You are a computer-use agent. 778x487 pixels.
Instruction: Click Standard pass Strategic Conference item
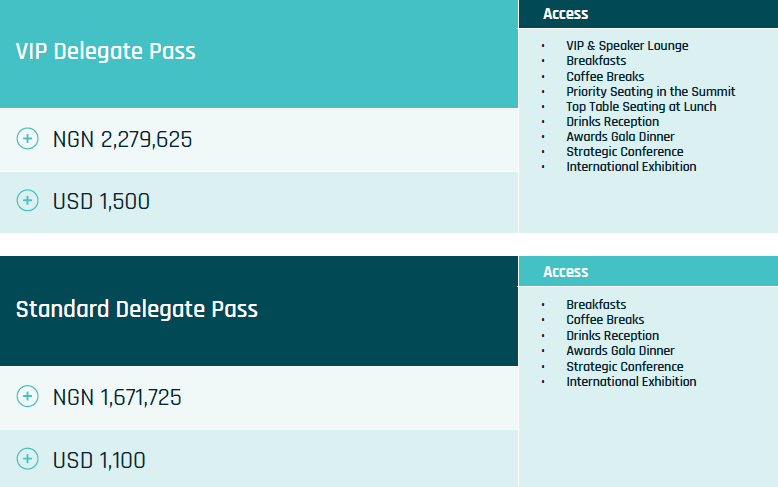(625, 367)
